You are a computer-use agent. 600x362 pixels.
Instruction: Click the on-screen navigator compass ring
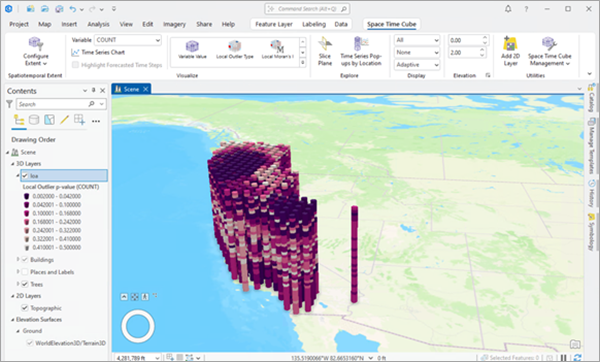[x=138, y=326]
